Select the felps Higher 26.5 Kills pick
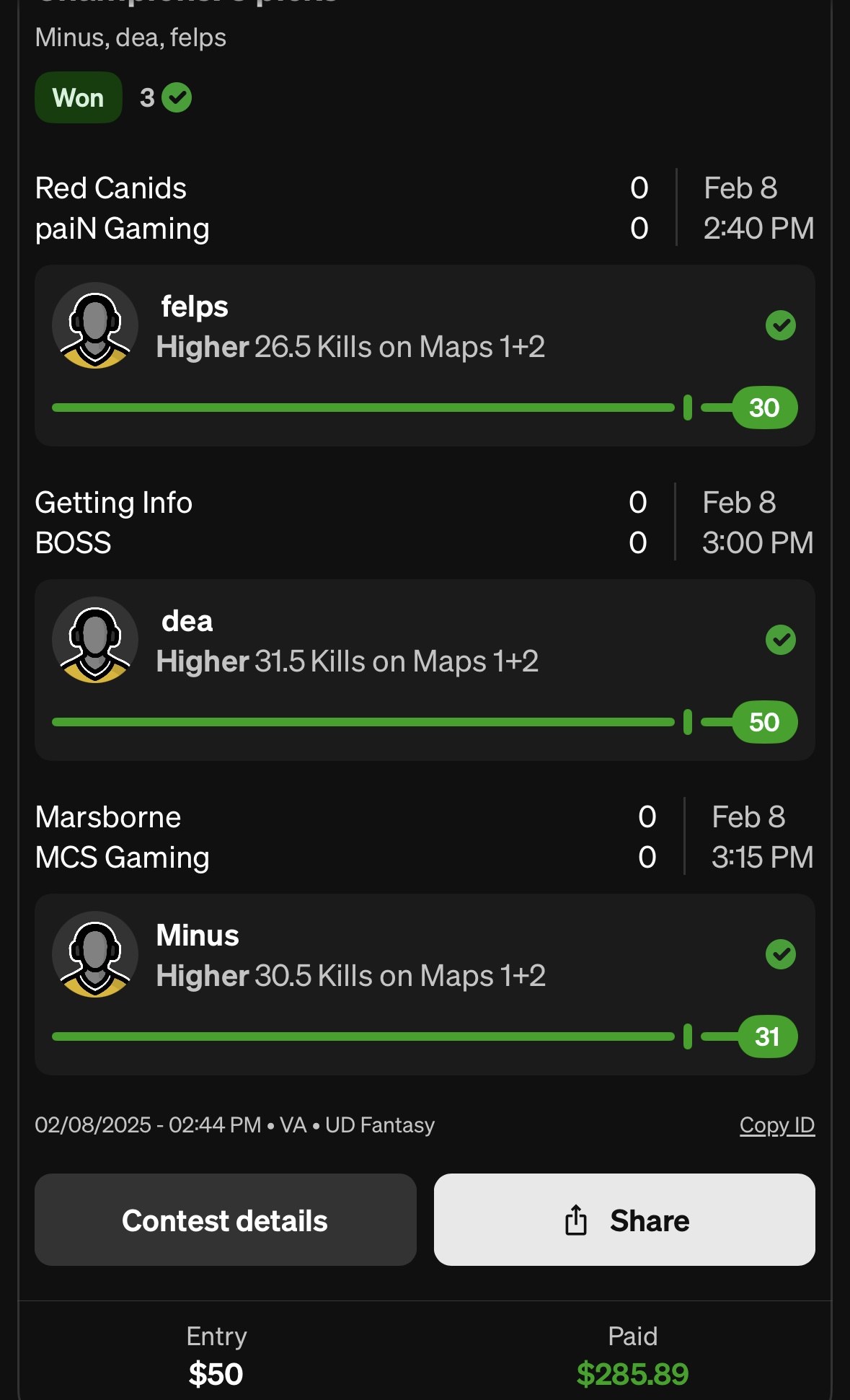Screen dimensions: 850x1400 point(425,356)
